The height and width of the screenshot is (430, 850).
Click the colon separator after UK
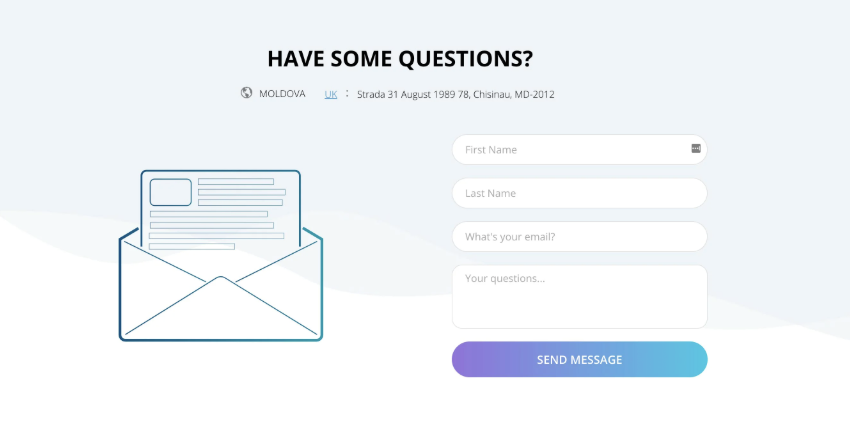(x=347, y=93)
